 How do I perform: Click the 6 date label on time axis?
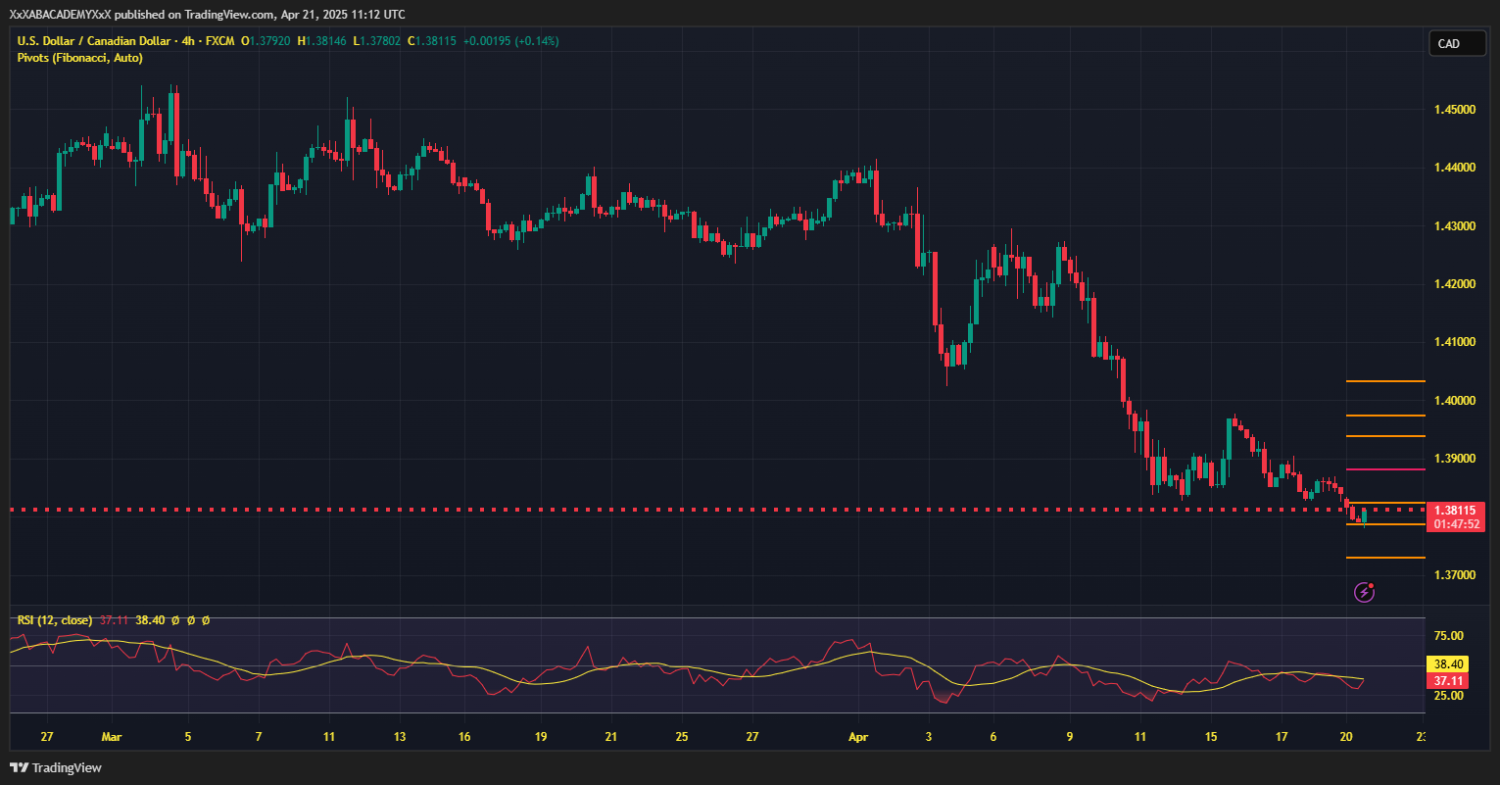click(x=993, y=737)
